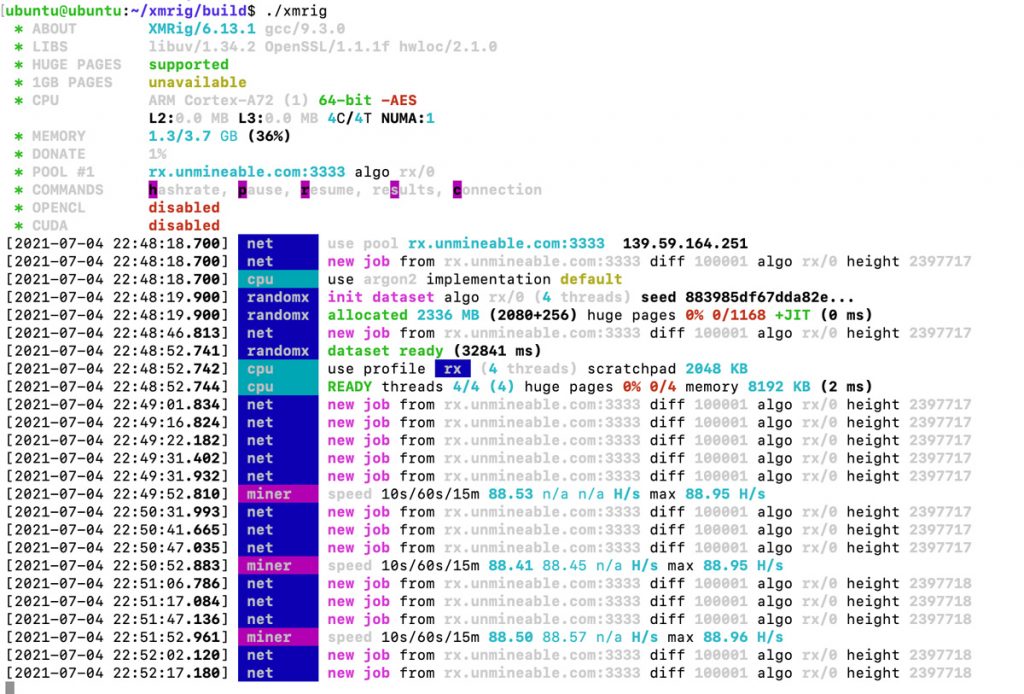The image size is (1024, 694).
Task: Click the red '-AES' flag
Action: click(x=398, y=100)
